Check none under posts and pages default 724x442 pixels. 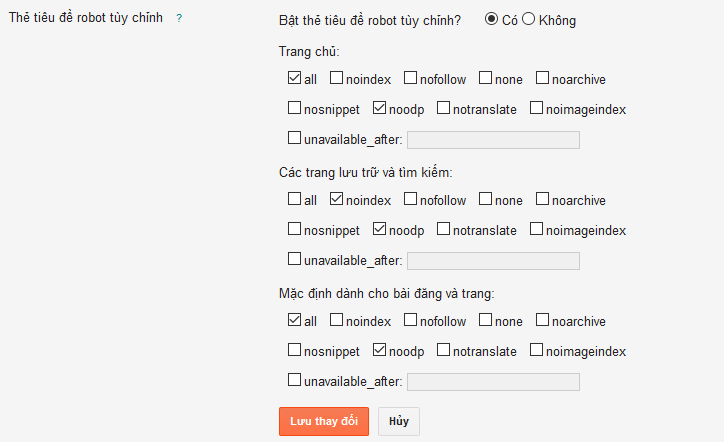tap(485, 320)
